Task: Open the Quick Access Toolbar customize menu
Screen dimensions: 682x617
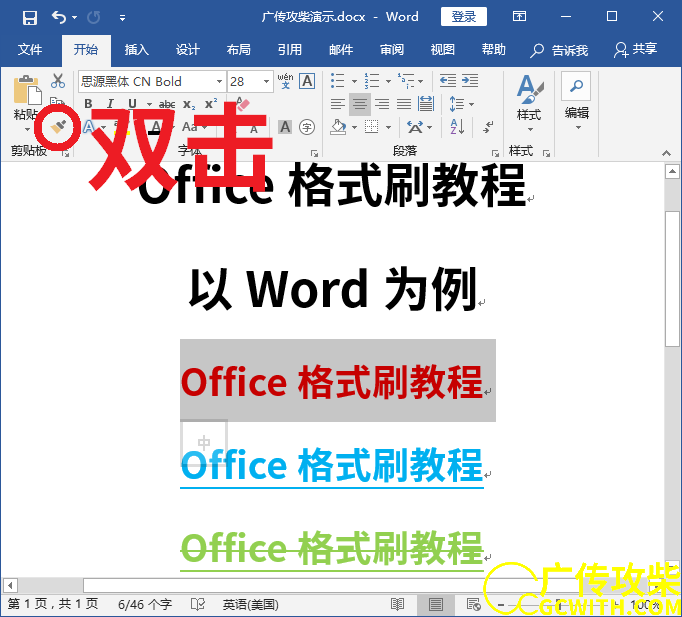Action: [122, 18]
